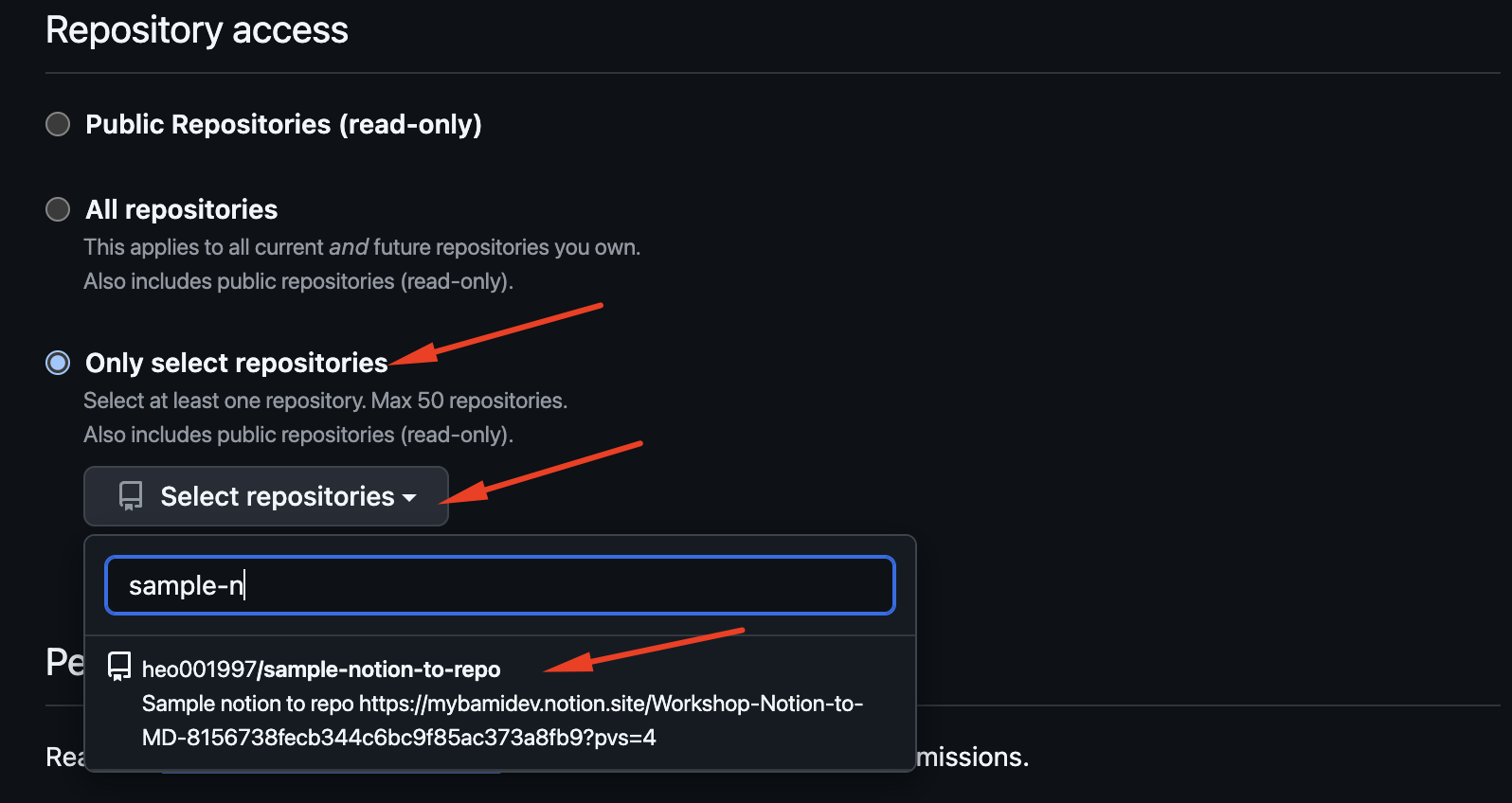Select the Public Repositories (read-only) radio button
This screenshot has width=1512, height=803.
pos(58,124)
